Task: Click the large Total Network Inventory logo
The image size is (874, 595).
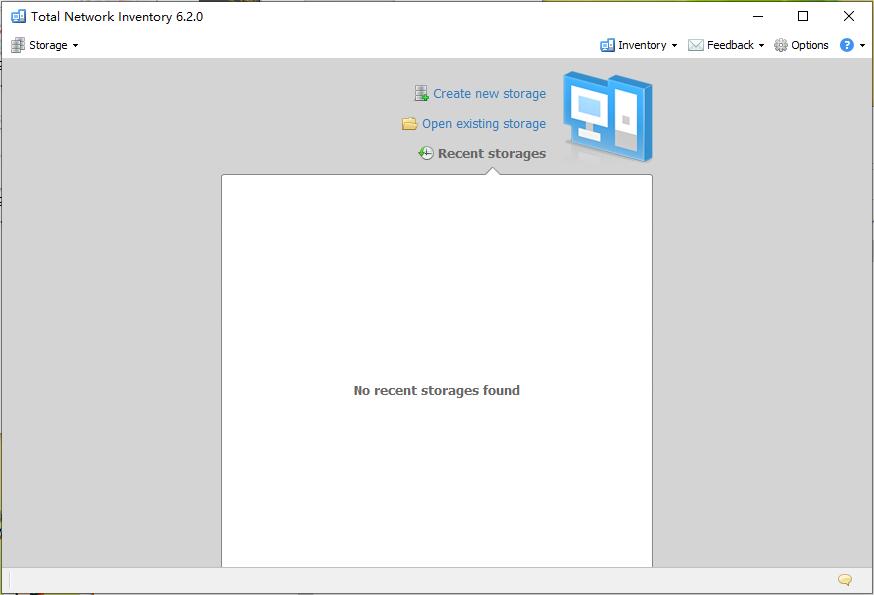Action: point(608,118)
